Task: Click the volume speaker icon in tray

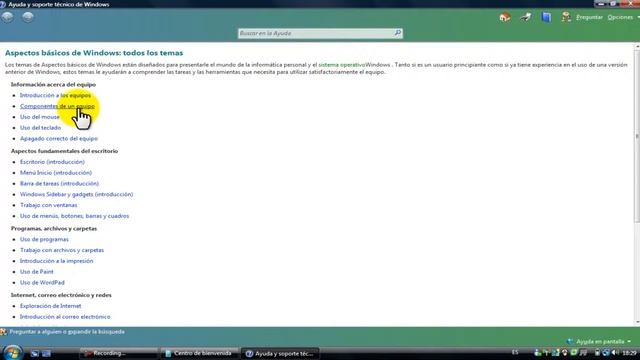Action: pos(615,352)
